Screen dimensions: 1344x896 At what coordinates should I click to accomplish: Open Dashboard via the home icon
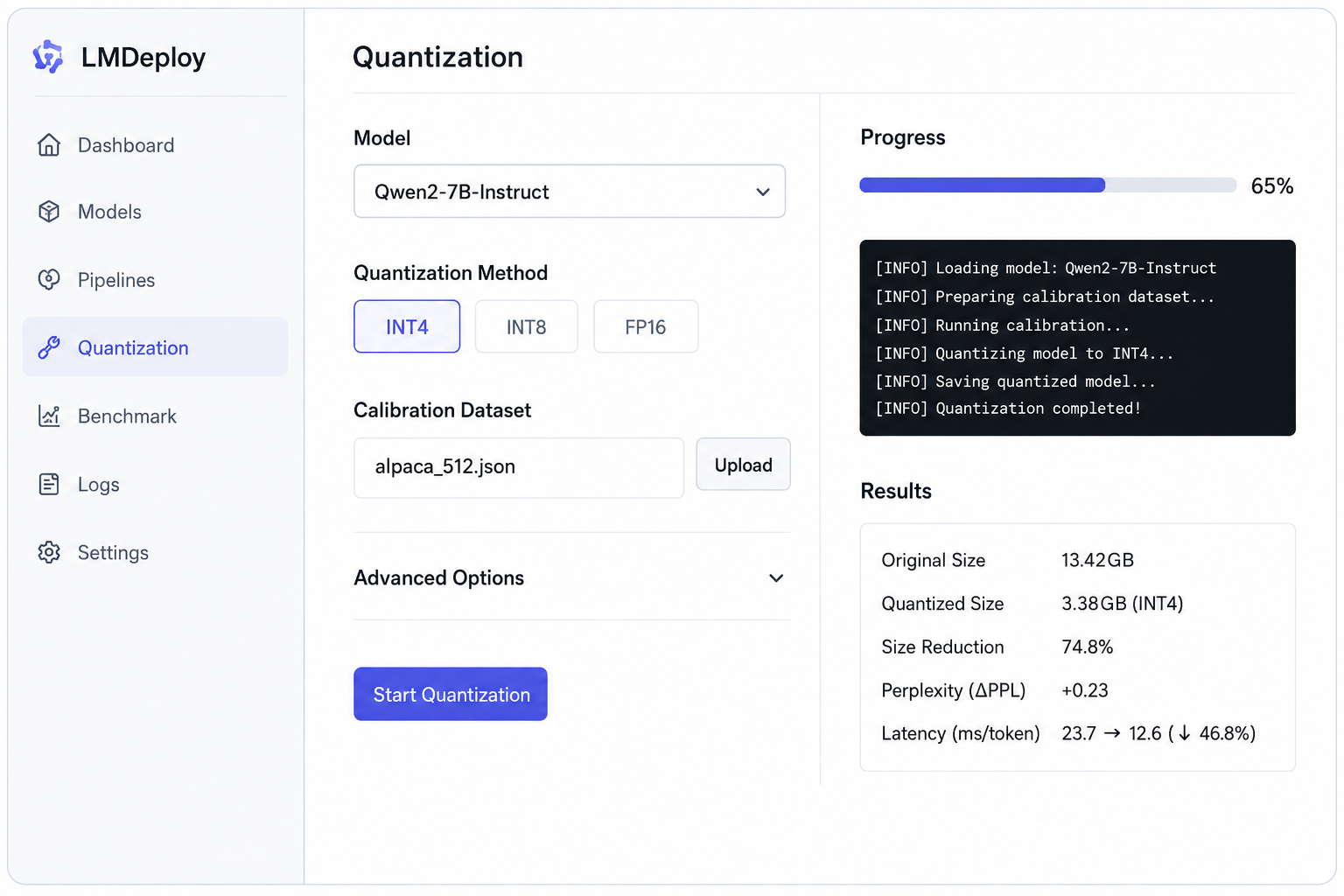[49, 145]
